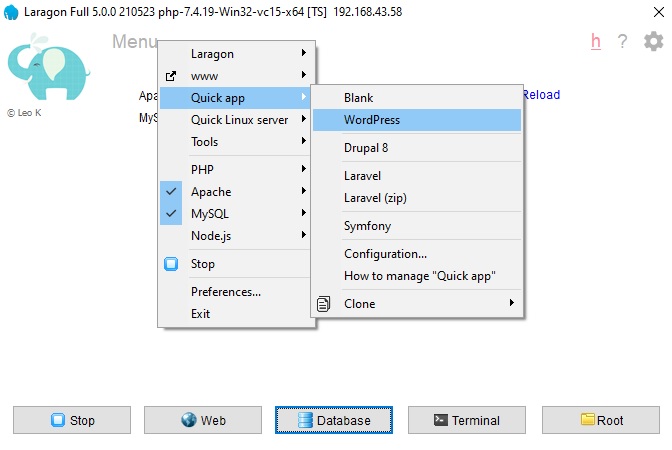
Task: Choose Exit from the menu
Action: pos(235,314)
